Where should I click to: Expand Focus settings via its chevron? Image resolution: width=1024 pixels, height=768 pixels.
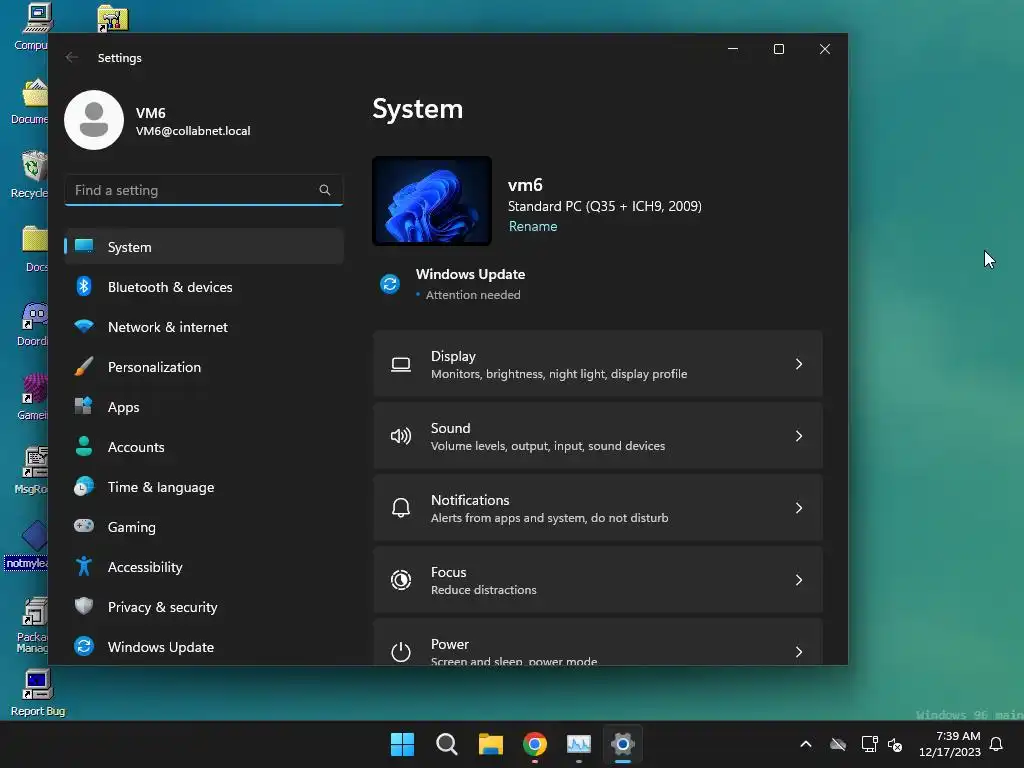click(x=799, y=579)
